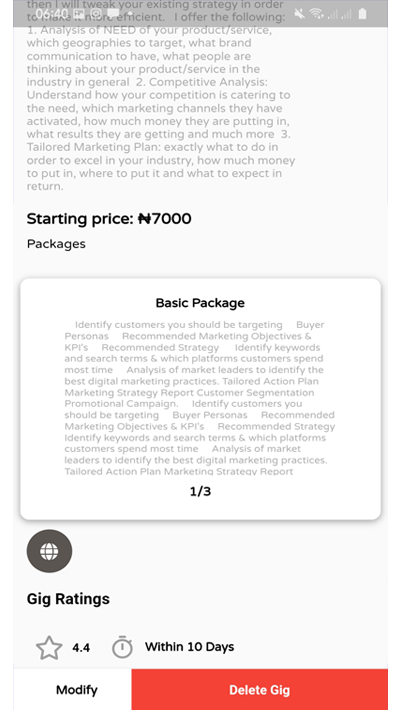Tap the 4.4 rating value
Viewport: 400px width, 710px height.
click(x=81, y=648)
